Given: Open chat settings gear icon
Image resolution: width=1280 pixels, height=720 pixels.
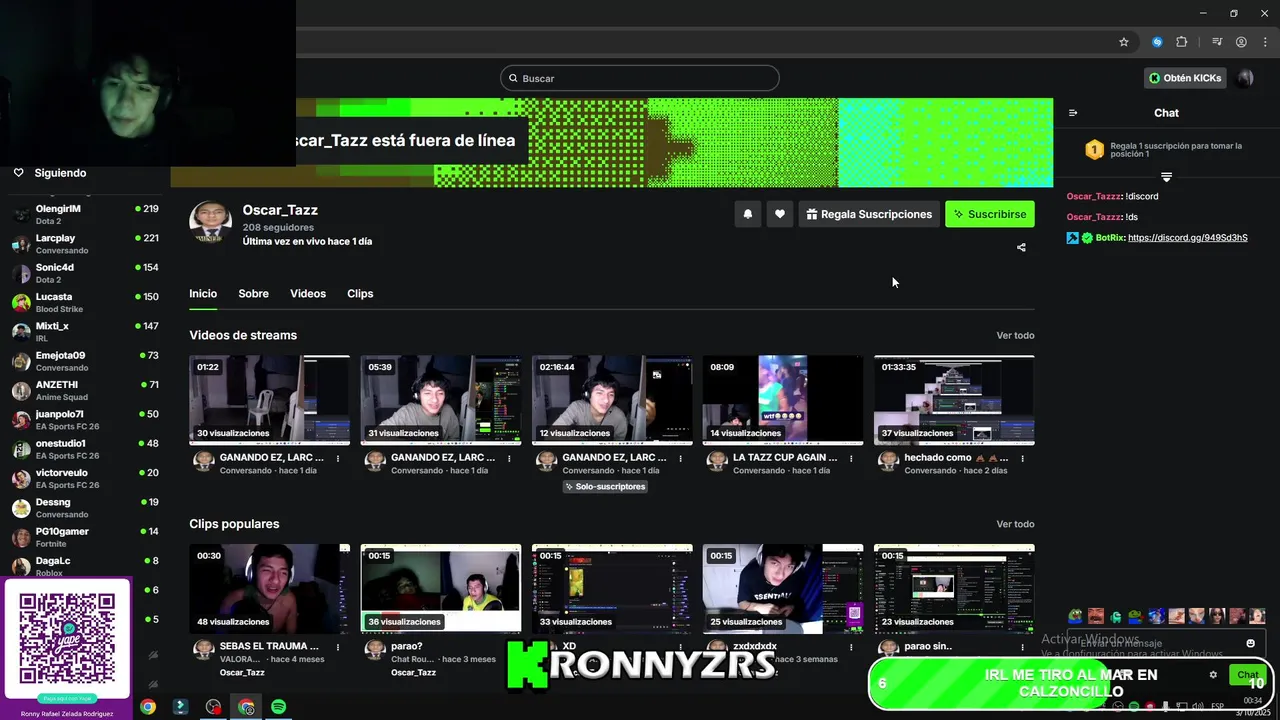Looking at the screenshot, I should 1213,675.
